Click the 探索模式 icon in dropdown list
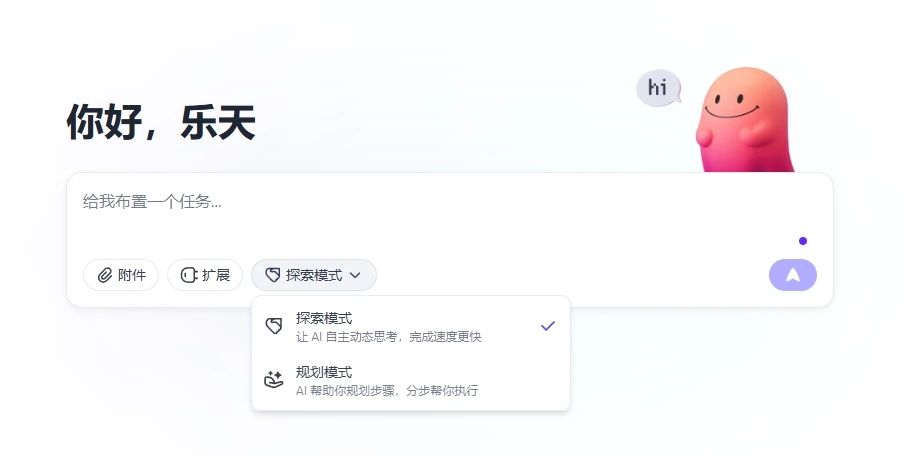Screen dimensions: 908x456 coord(274,326)
